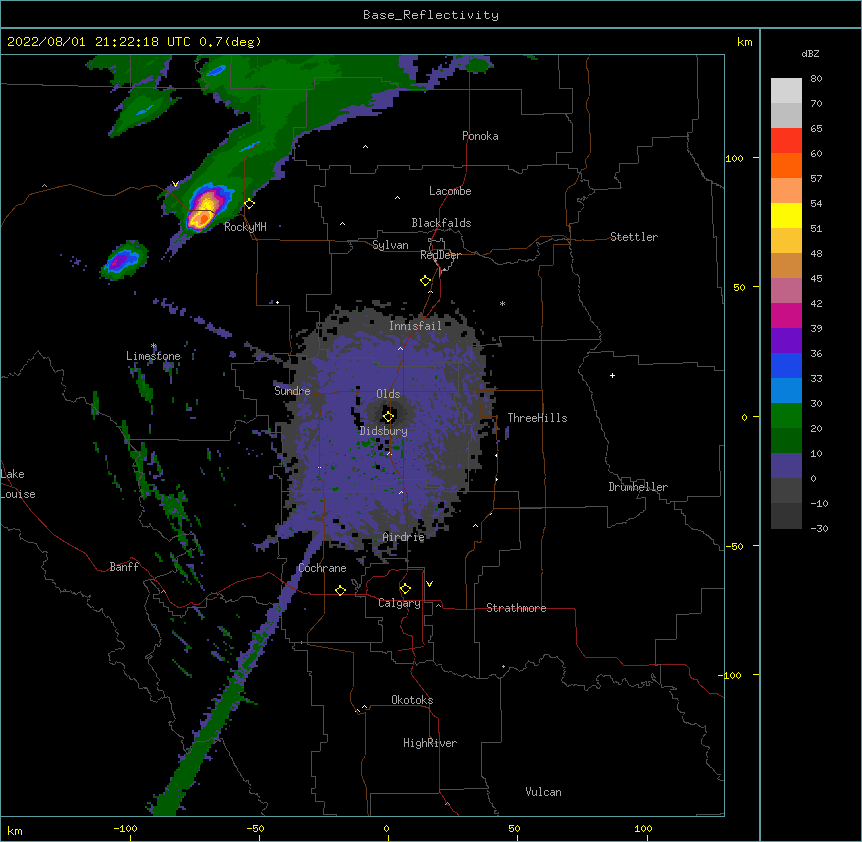Select the yellow diamond marker beside RockyMH

click(x=250, y=204)
